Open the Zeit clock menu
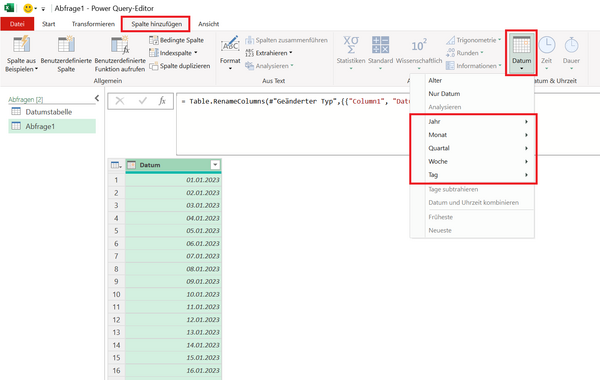Screen dimensions: 600x380 pyautogui.click(x=546, y=53)
